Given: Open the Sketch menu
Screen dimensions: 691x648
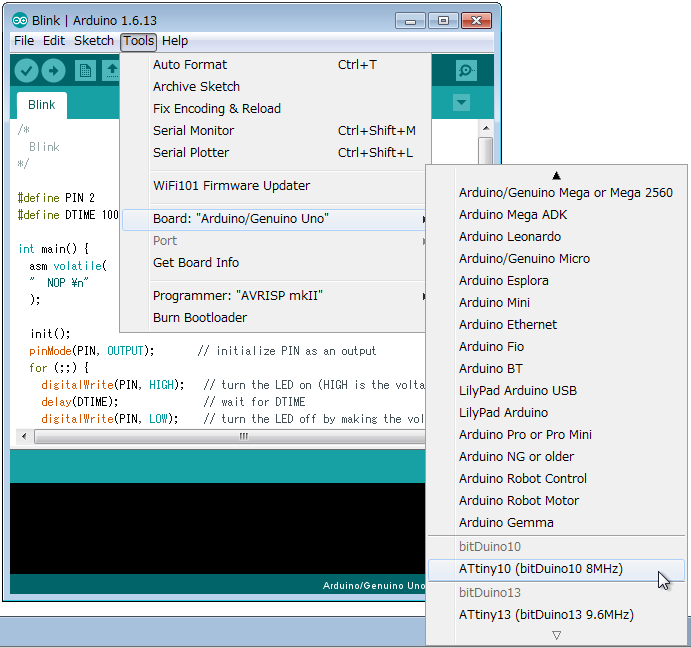Looking at the screenshot, I should pos(93,41).
